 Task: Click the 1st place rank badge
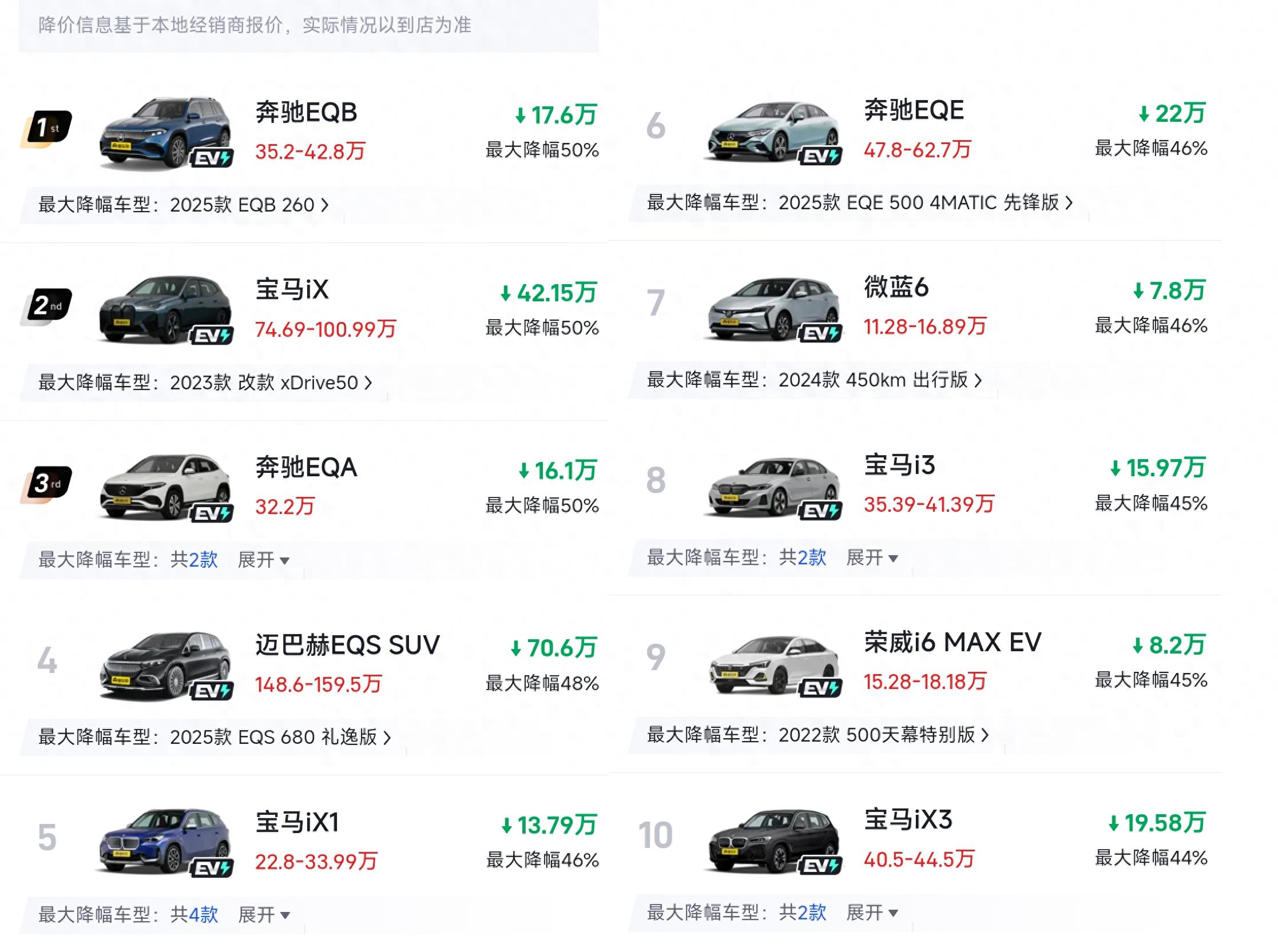[x=47, y=128]
